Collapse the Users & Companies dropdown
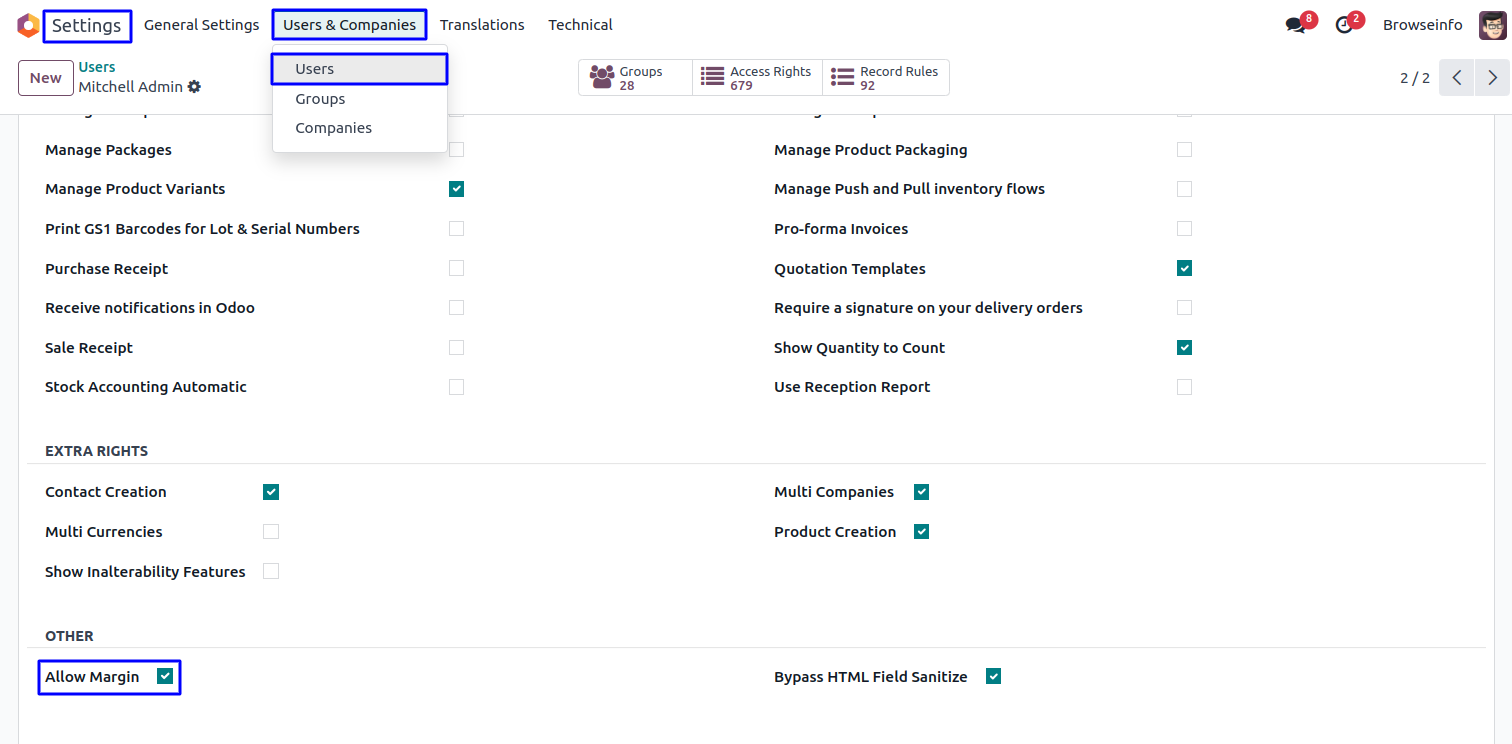The image size is (1512, 744). tap(349, 25)
